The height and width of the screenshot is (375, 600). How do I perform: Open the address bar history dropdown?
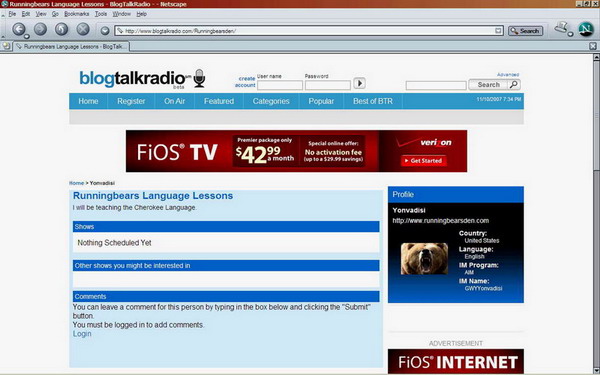click(498, 31)
